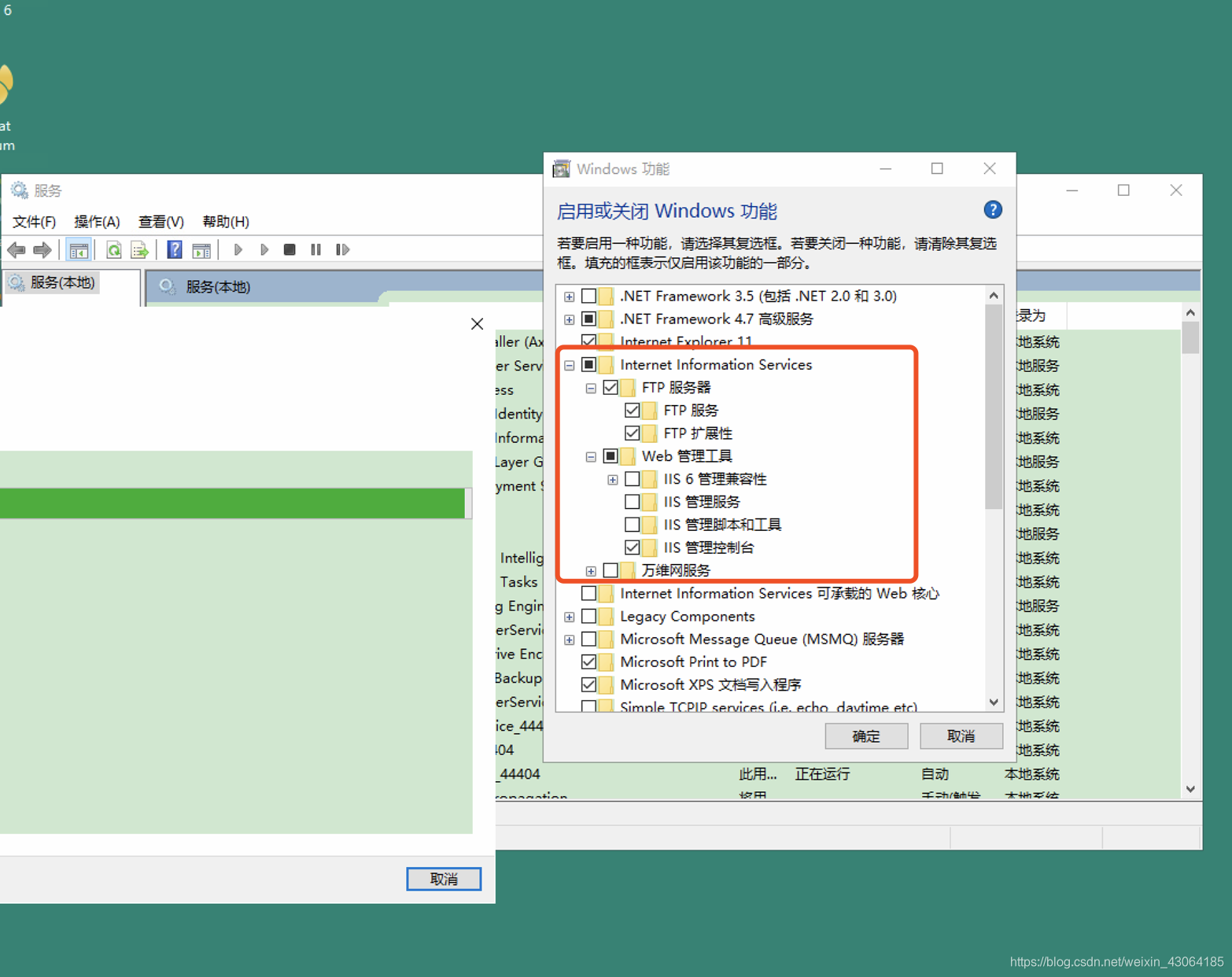Open the help icon in Services toolbar

[175, 250]
